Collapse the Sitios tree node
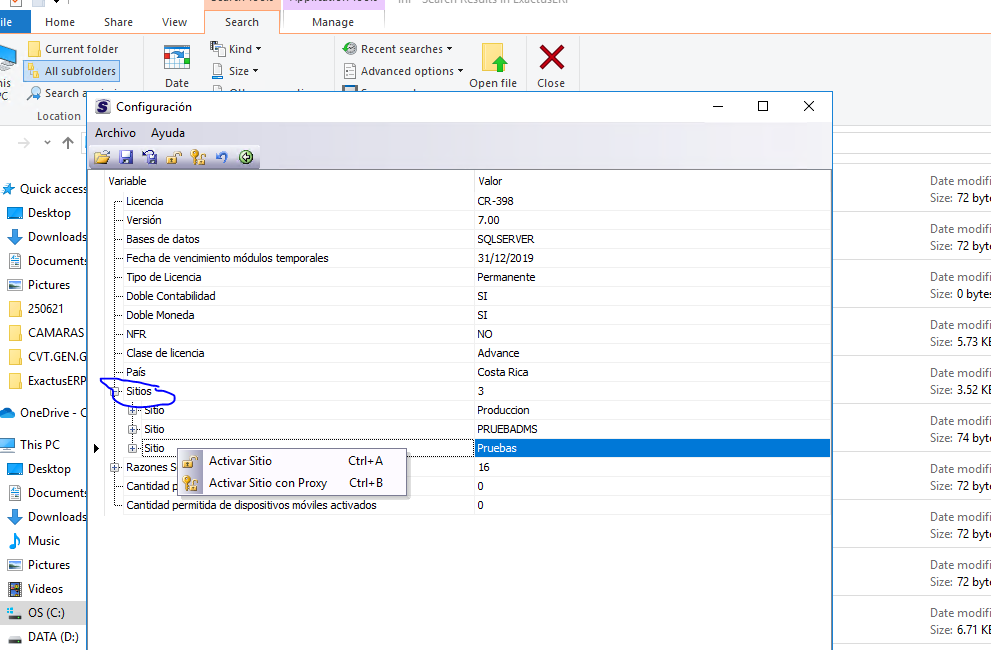The image size is (991, 650). pyautogui.click(x=115, y=391)
